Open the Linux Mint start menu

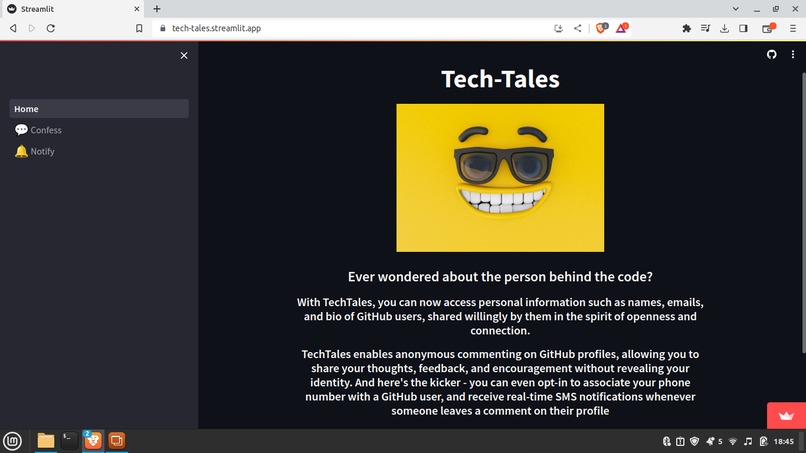click(12, 441)
